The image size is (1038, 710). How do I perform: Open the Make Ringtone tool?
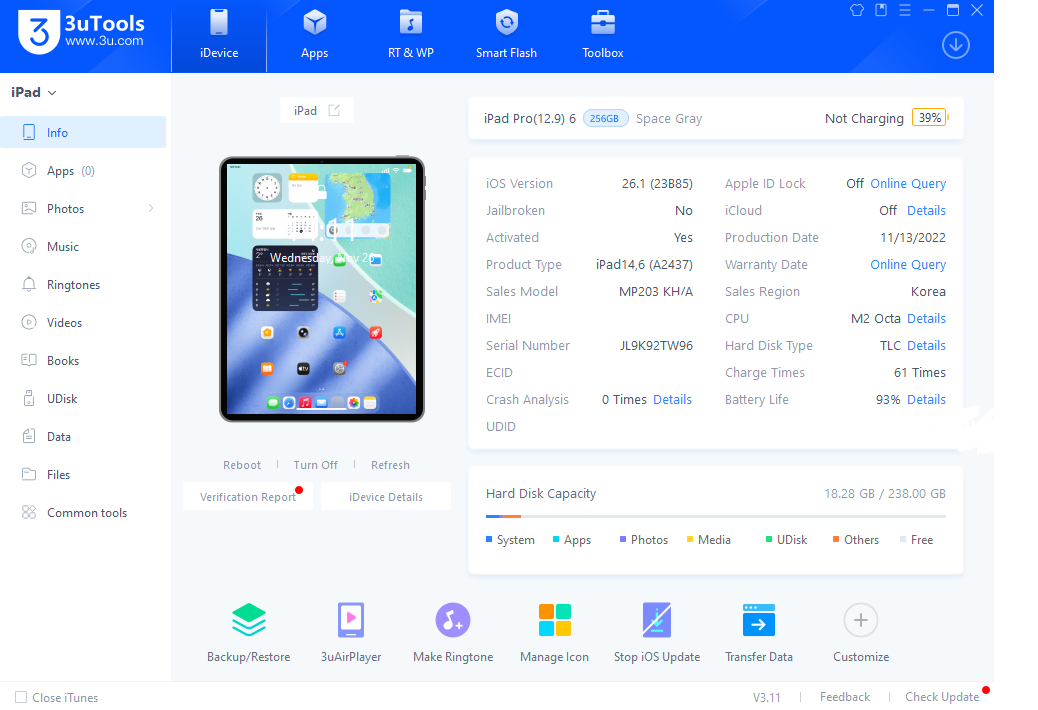pyautogui.click(x=453, y=621)
